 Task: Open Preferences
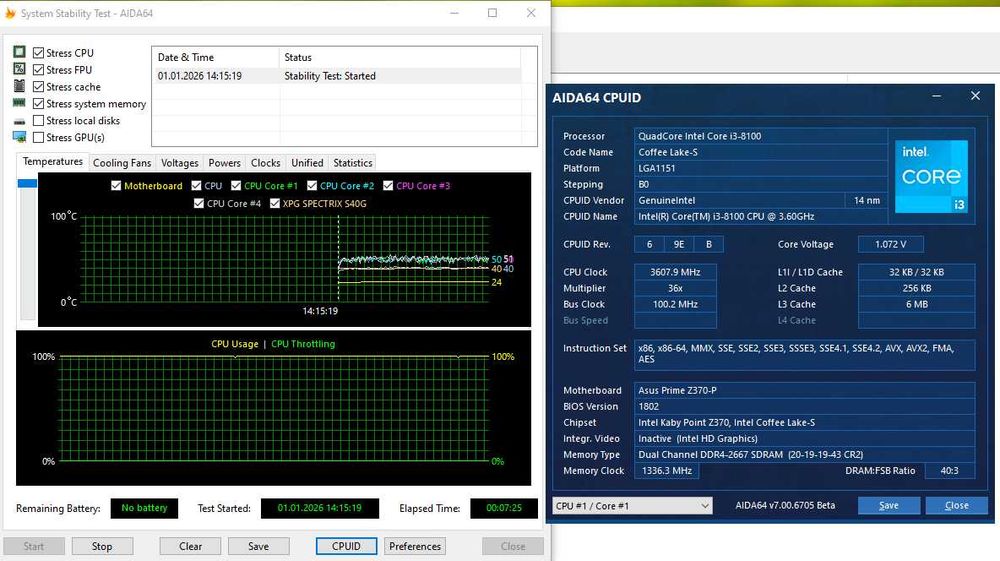[415, 546]
